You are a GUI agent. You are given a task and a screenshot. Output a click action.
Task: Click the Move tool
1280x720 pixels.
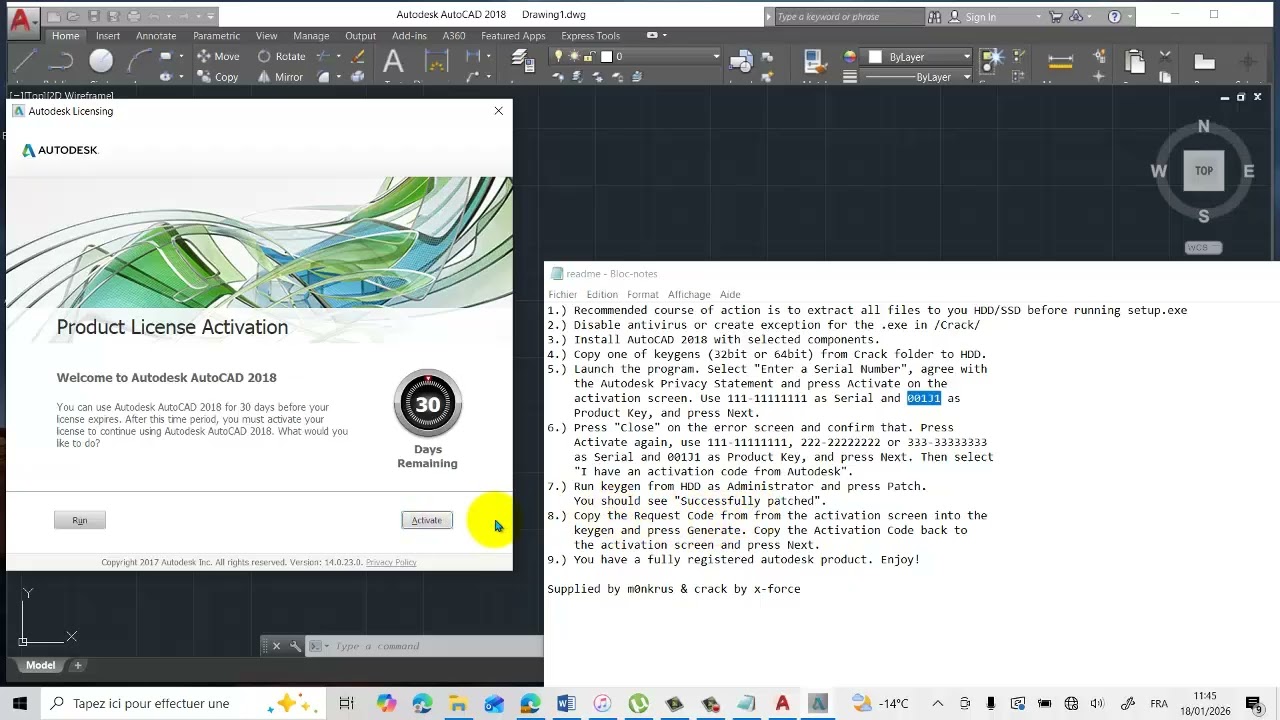coord(218,57)
